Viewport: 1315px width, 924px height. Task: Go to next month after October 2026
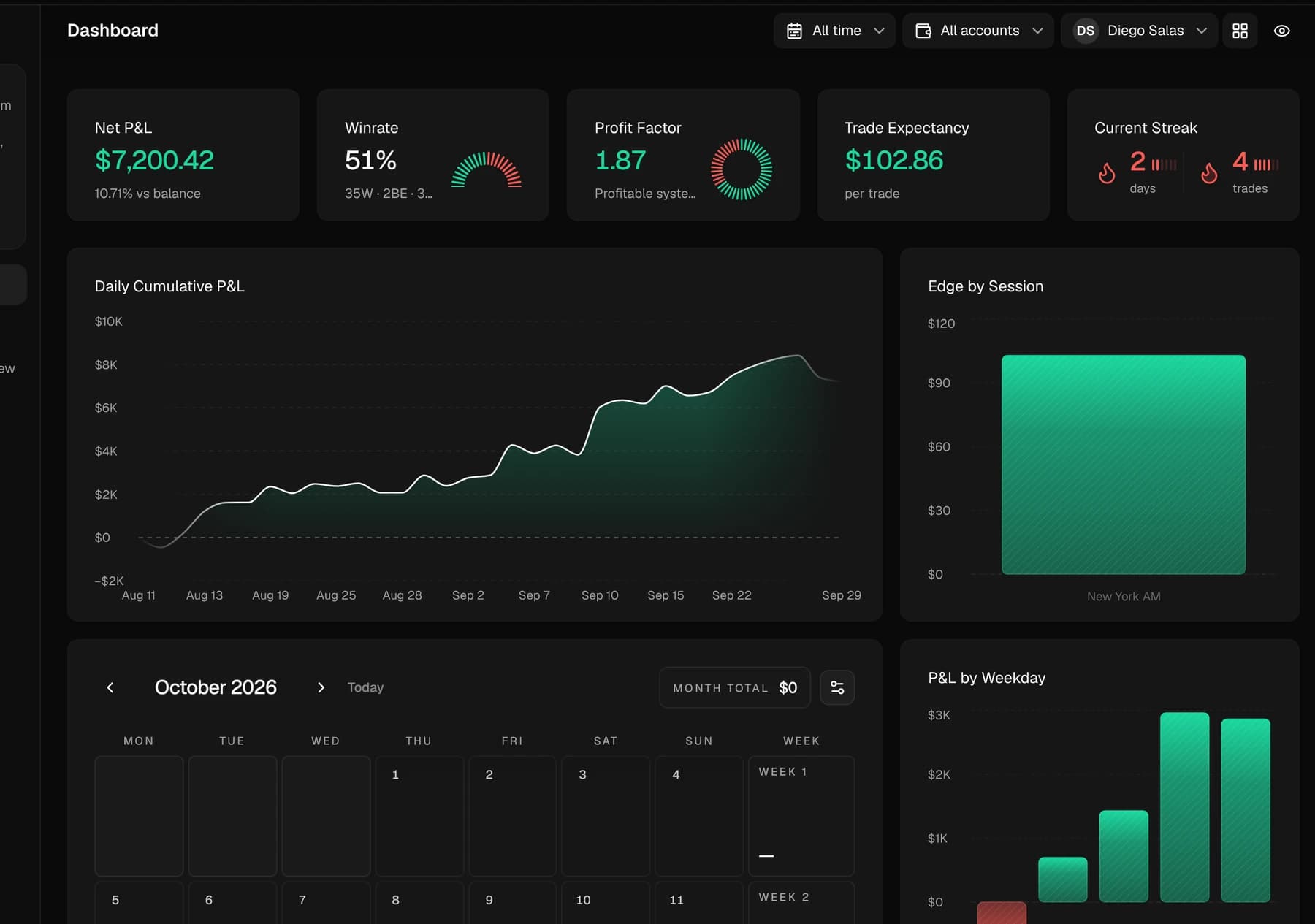321,687
